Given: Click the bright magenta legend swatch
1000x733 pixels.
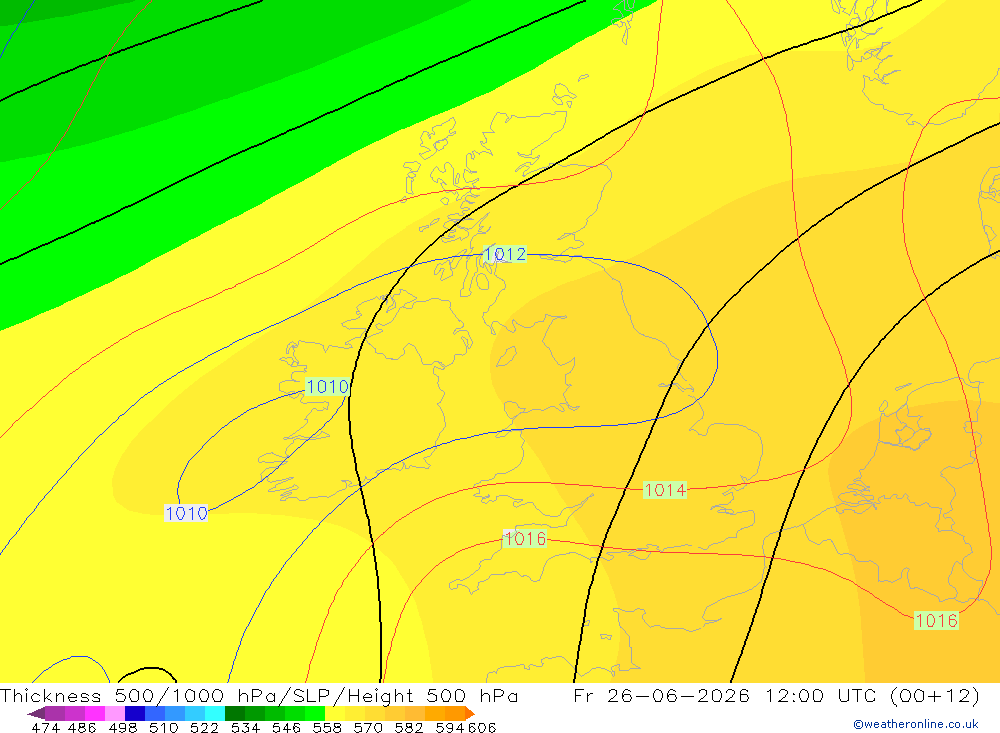Looking at the screenshot, I should 95,713.
